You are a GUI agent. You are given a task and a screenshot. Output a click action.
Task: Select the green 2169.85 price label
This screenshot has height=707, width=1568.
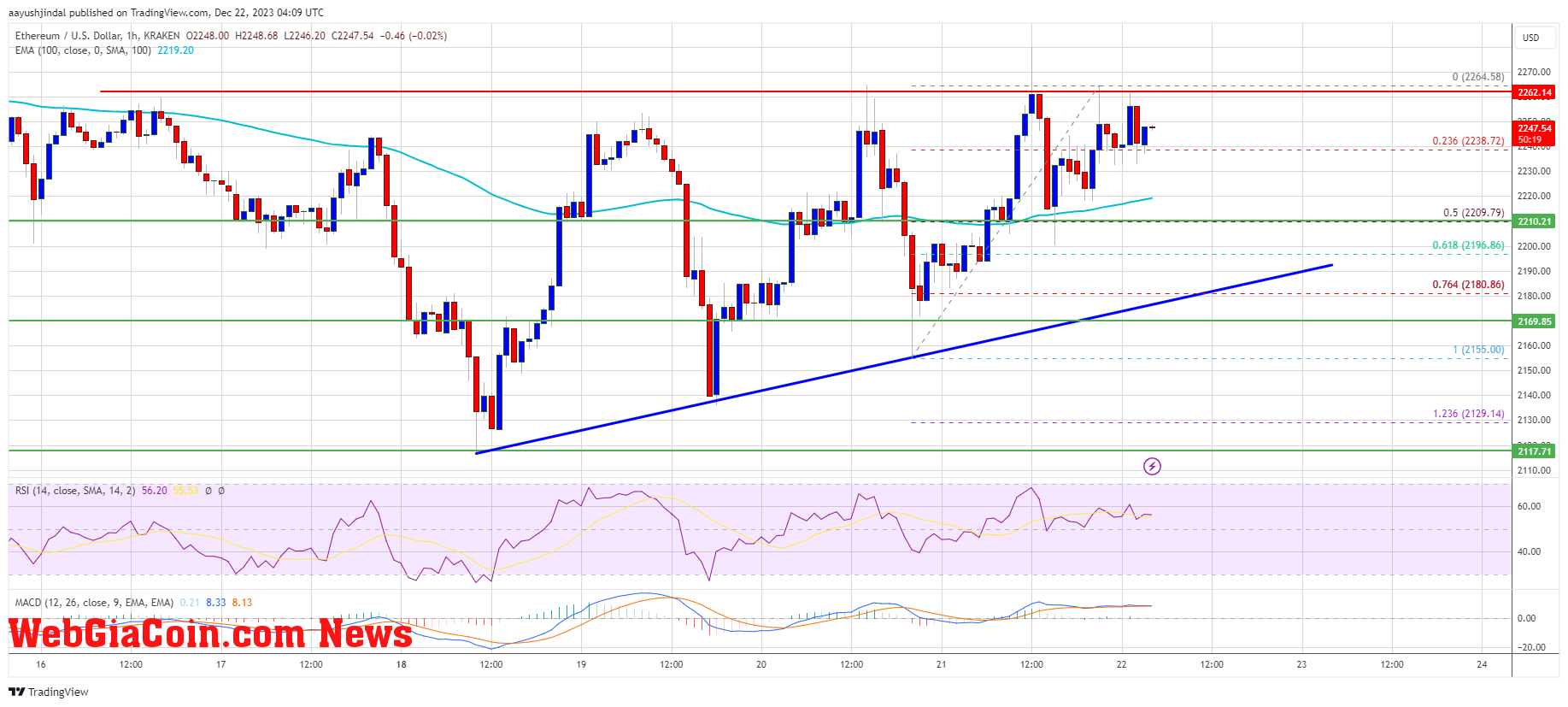(1535, 321)
